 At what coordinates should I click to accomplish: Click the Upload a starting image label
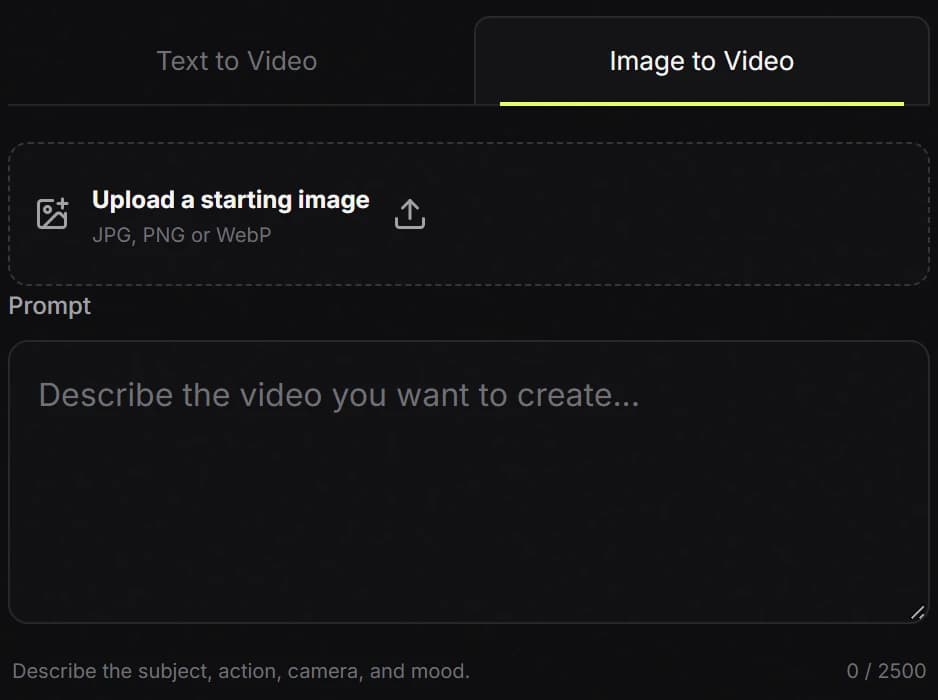click(231, 200)
